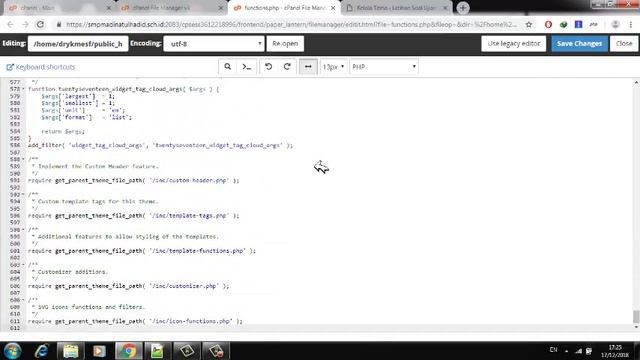Screen dimensions: 640x360
Task: Bookmark this page with the star icon
Action: tap(529, 25)
